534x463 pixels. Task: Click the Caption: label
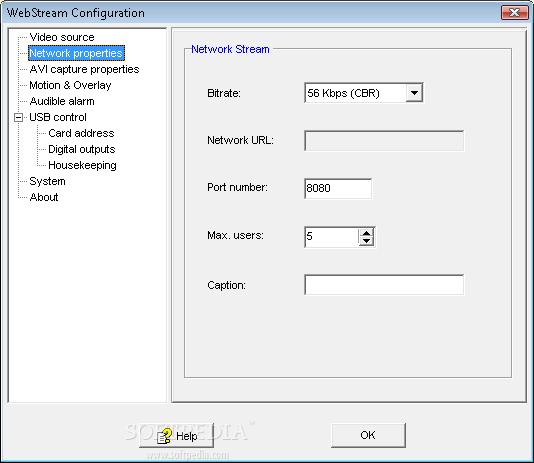point(226,285)
